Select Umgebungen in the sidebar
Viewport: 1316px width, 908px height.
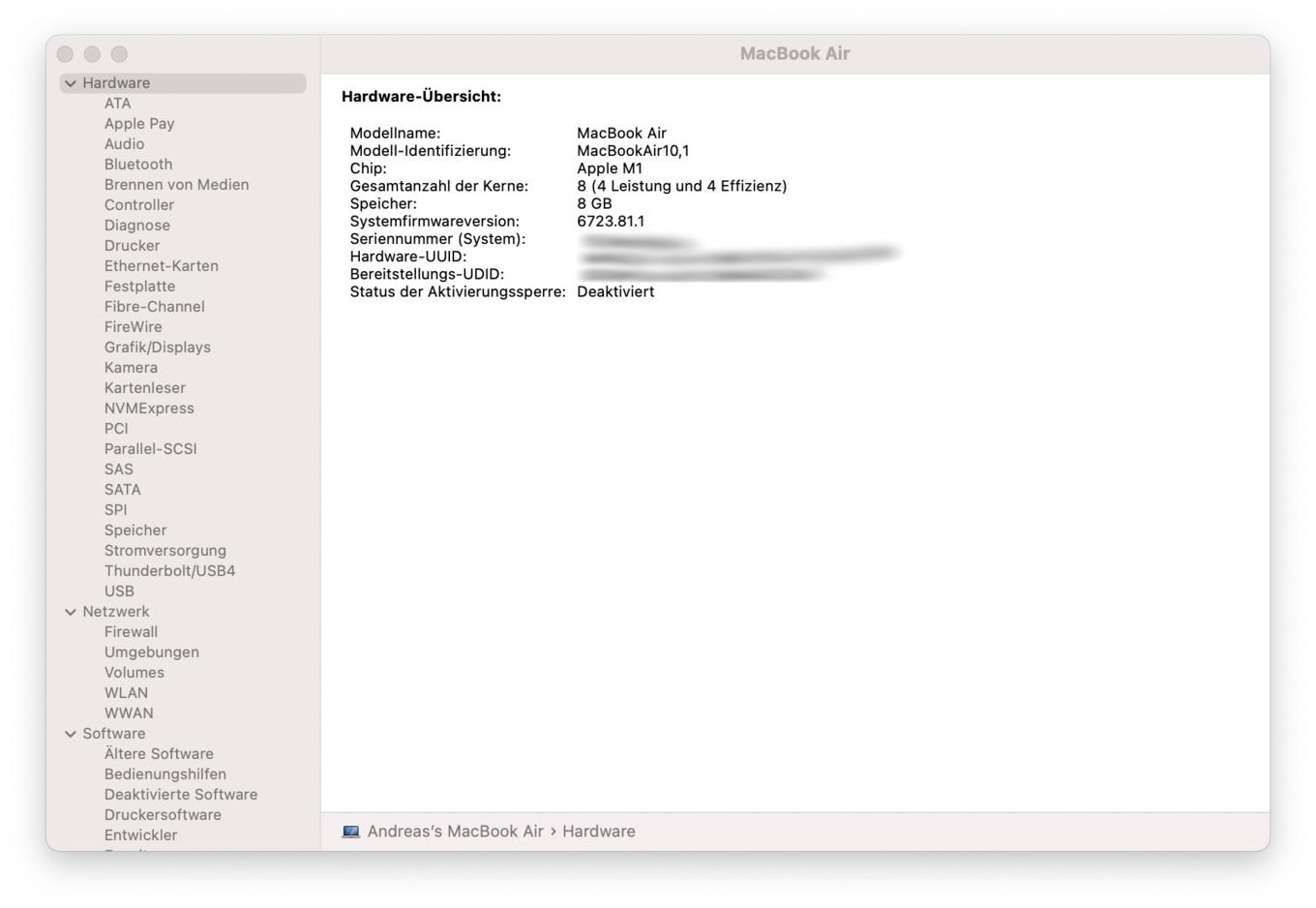[x=152, y=652]
